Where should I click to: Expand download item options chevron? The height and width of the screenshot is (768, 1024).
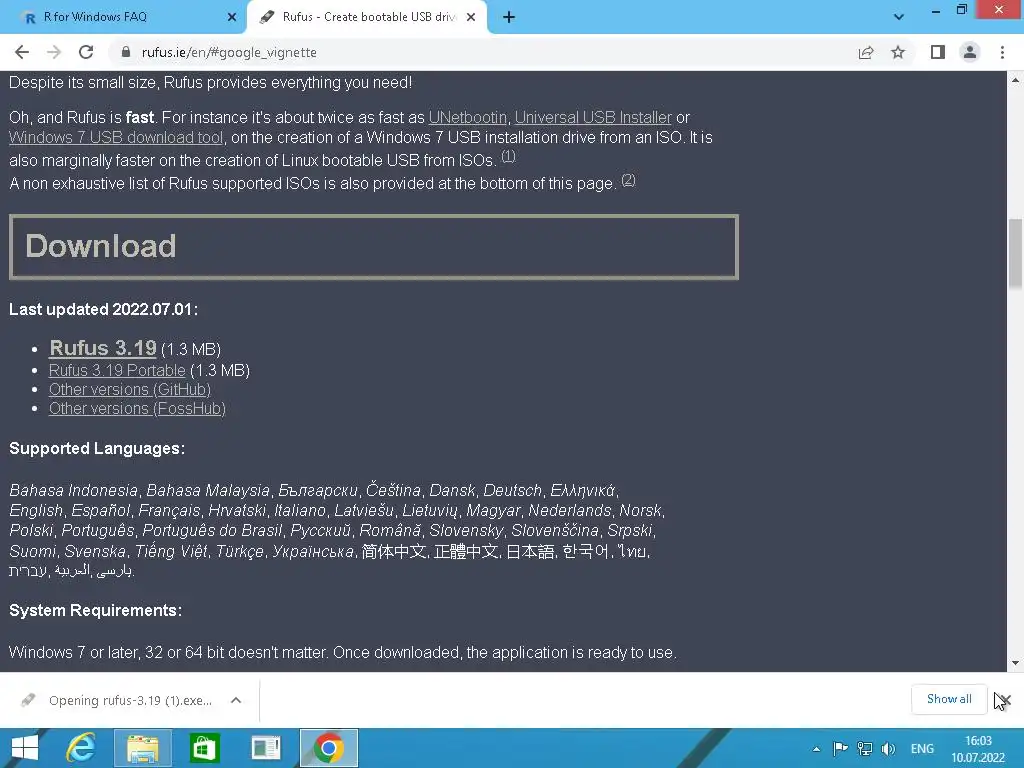236,701
